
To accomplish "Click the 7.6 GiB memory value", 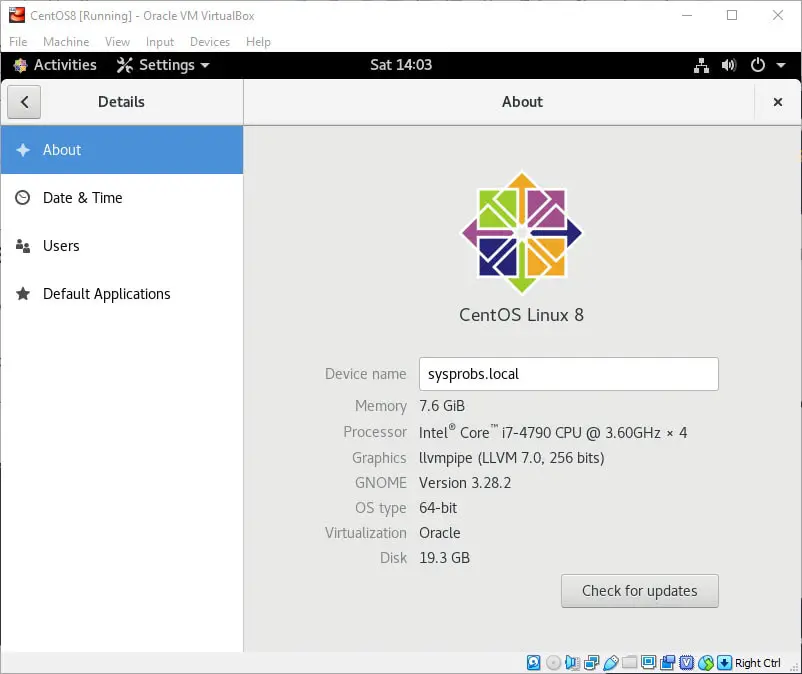I will [442, 406].
